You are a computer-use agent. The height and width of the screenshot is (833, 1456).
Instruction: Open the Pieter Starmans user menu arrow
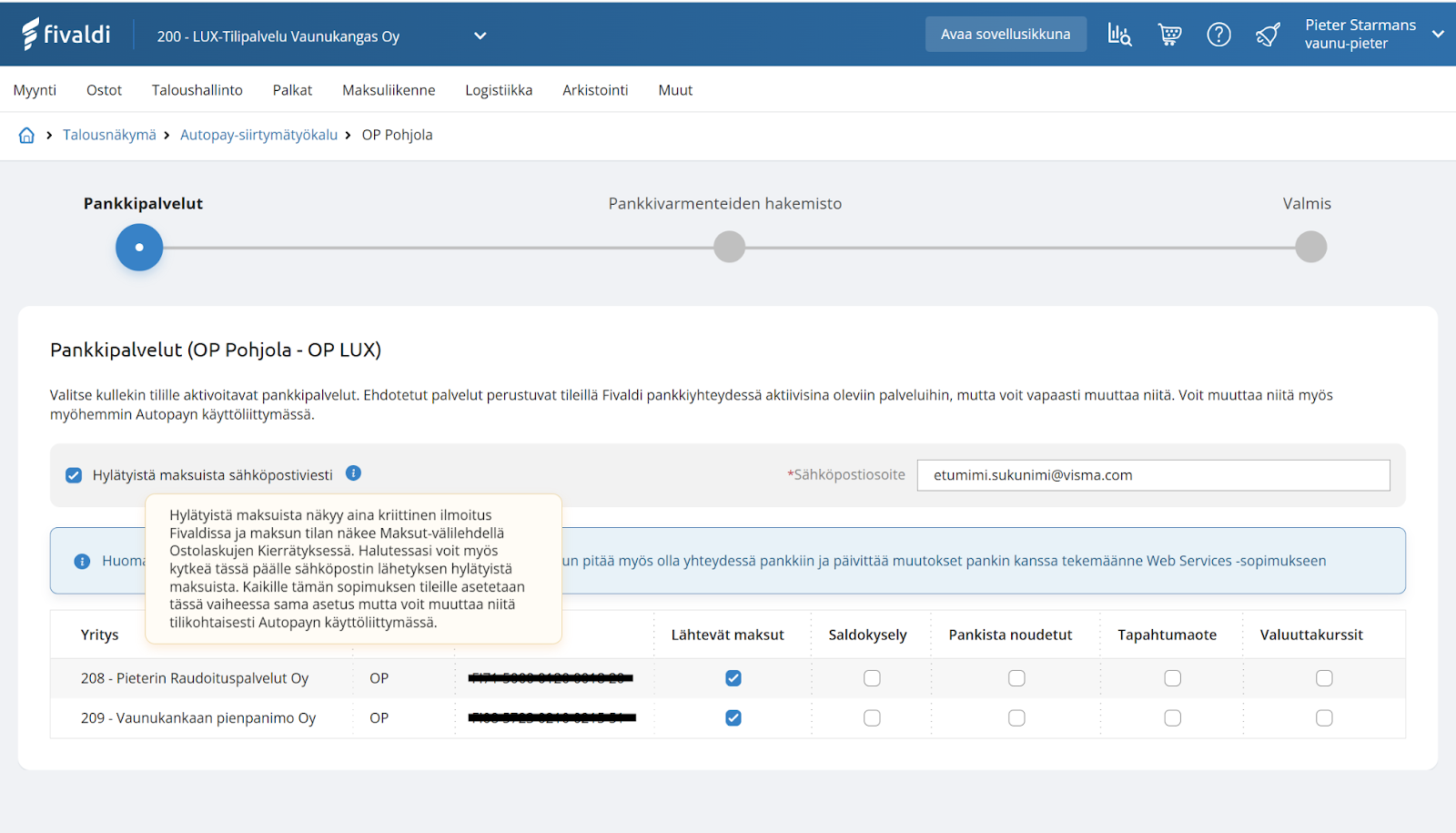click(1438, 35)
